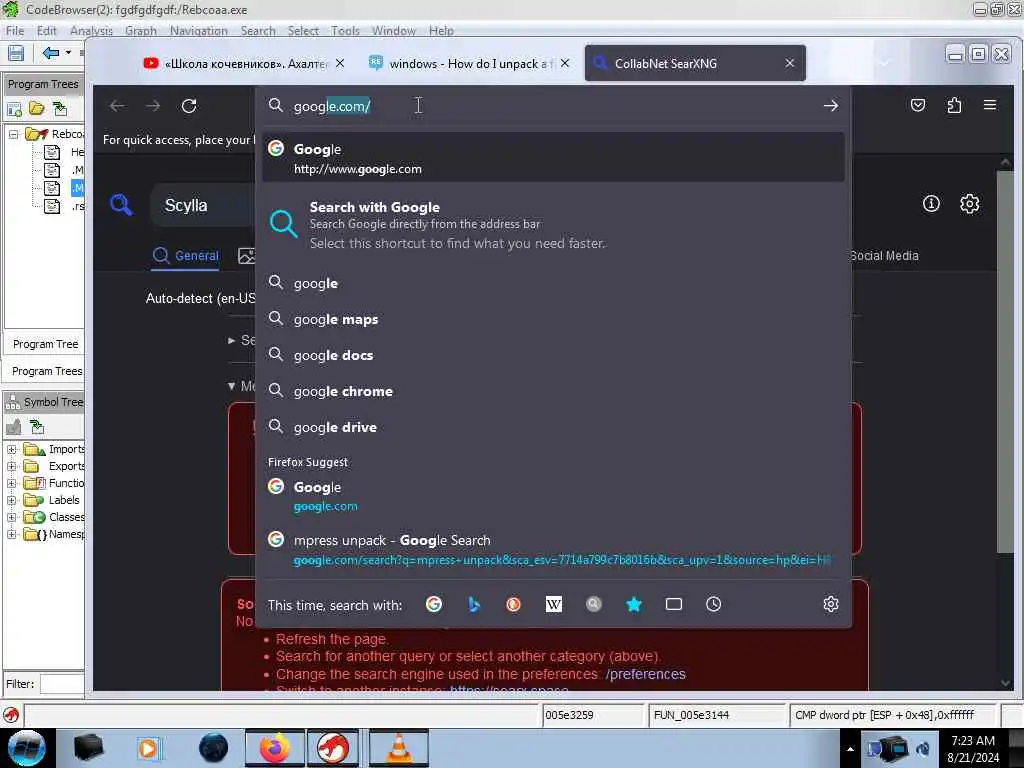This screenshot has width=1024, height=768.
Task: Open mpress unpack Google Search history entry
Action: click(553, 550)
